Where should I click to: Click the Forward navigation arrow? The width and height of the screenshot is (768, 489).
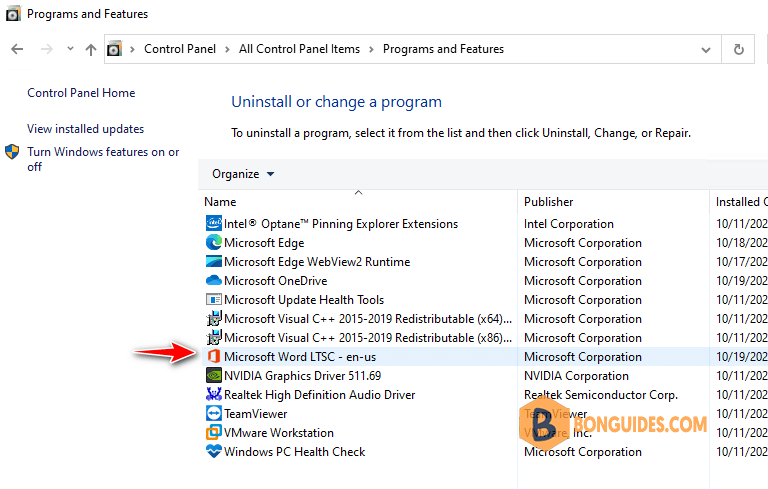(x=47, y=49)
